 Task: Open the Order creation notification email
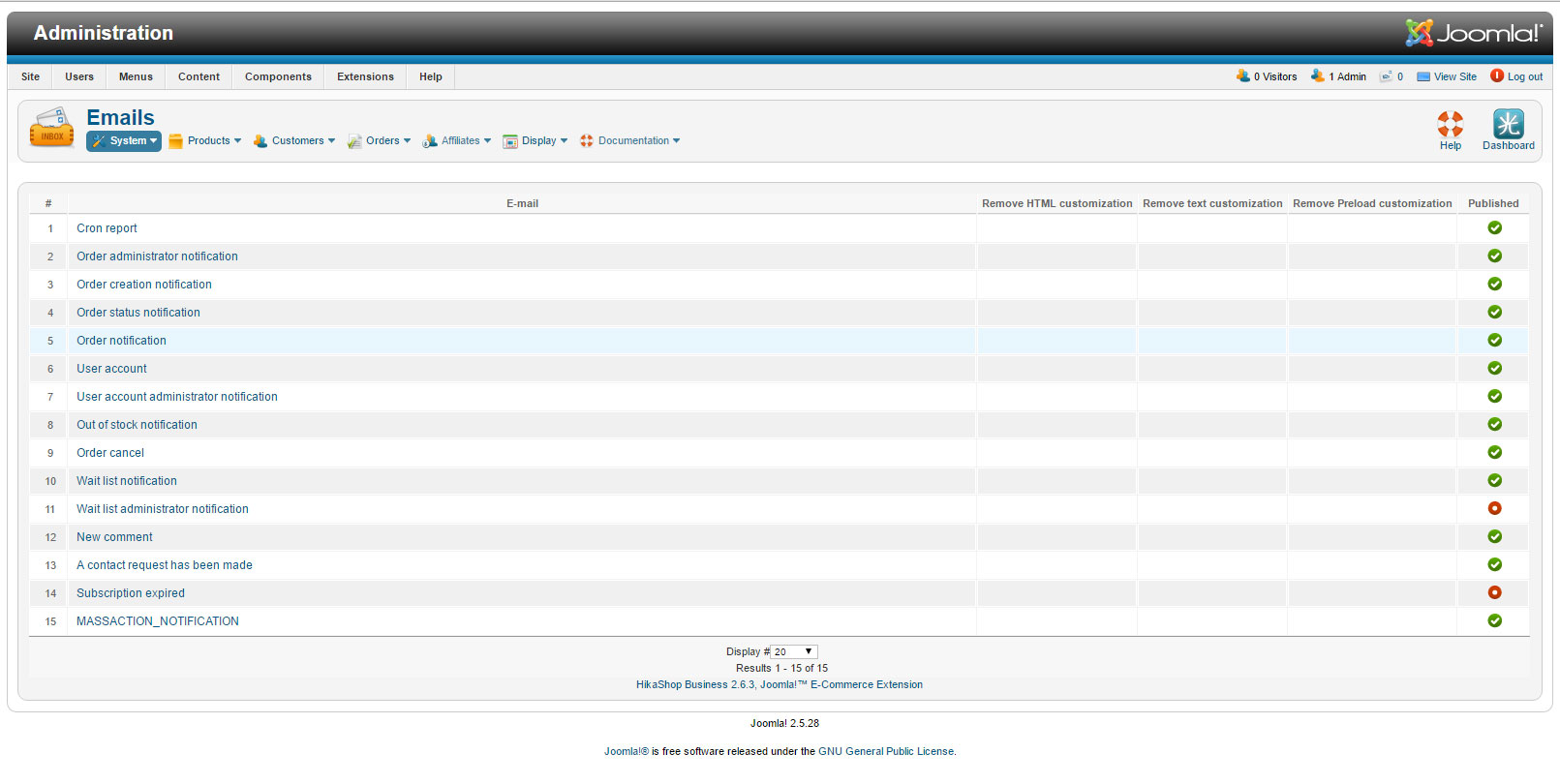pos(144,285)
